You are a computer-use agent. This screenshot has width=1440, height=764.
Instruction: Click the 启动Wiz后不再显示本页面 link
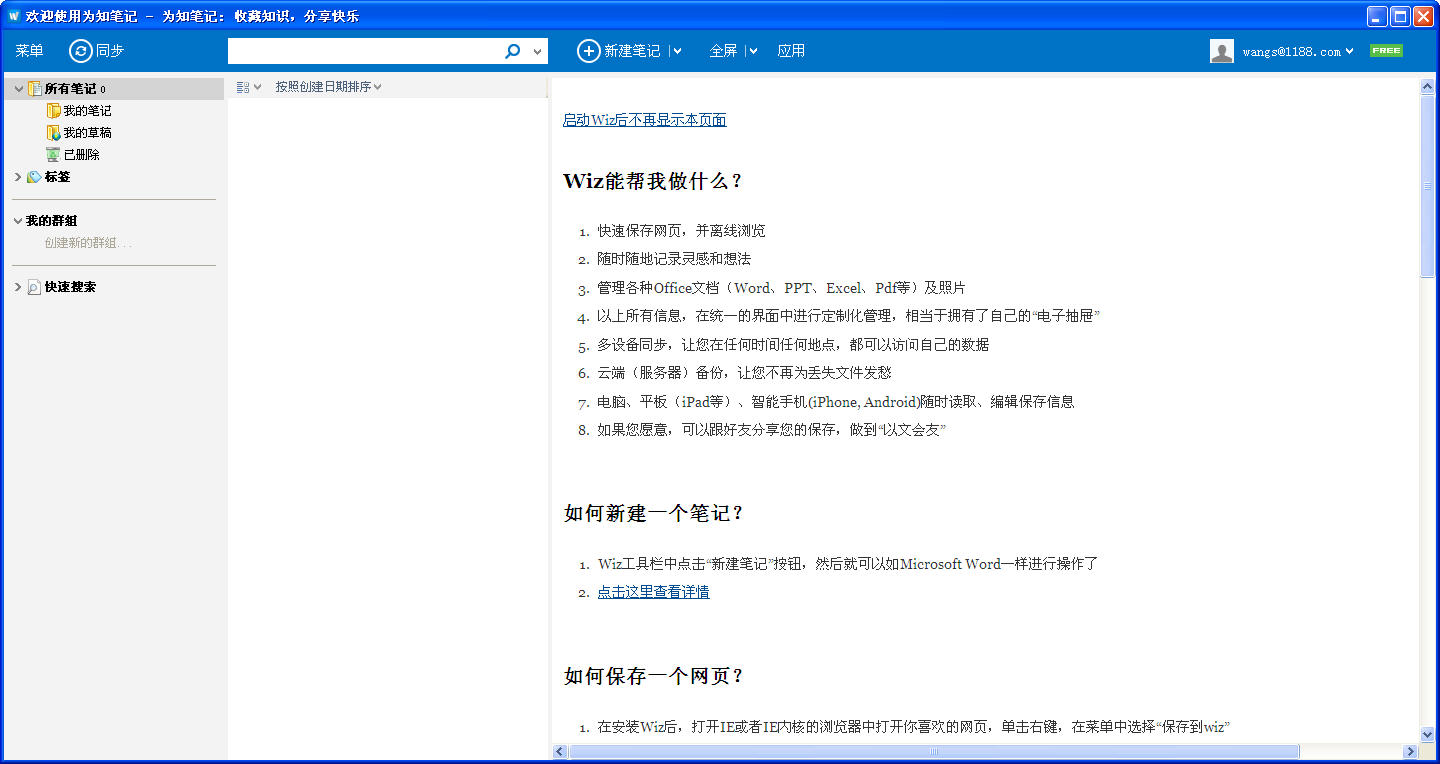(644, 120)
